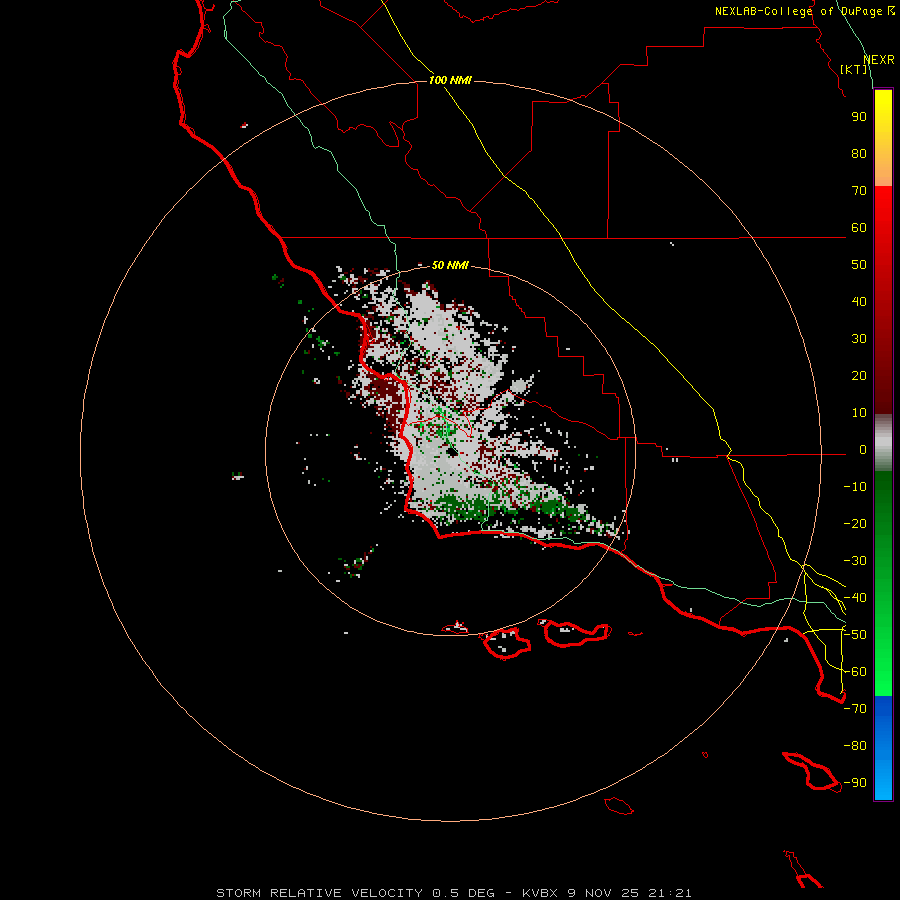Click the NEXR label above the scale
900x900 pixels.
pos(879,60)
